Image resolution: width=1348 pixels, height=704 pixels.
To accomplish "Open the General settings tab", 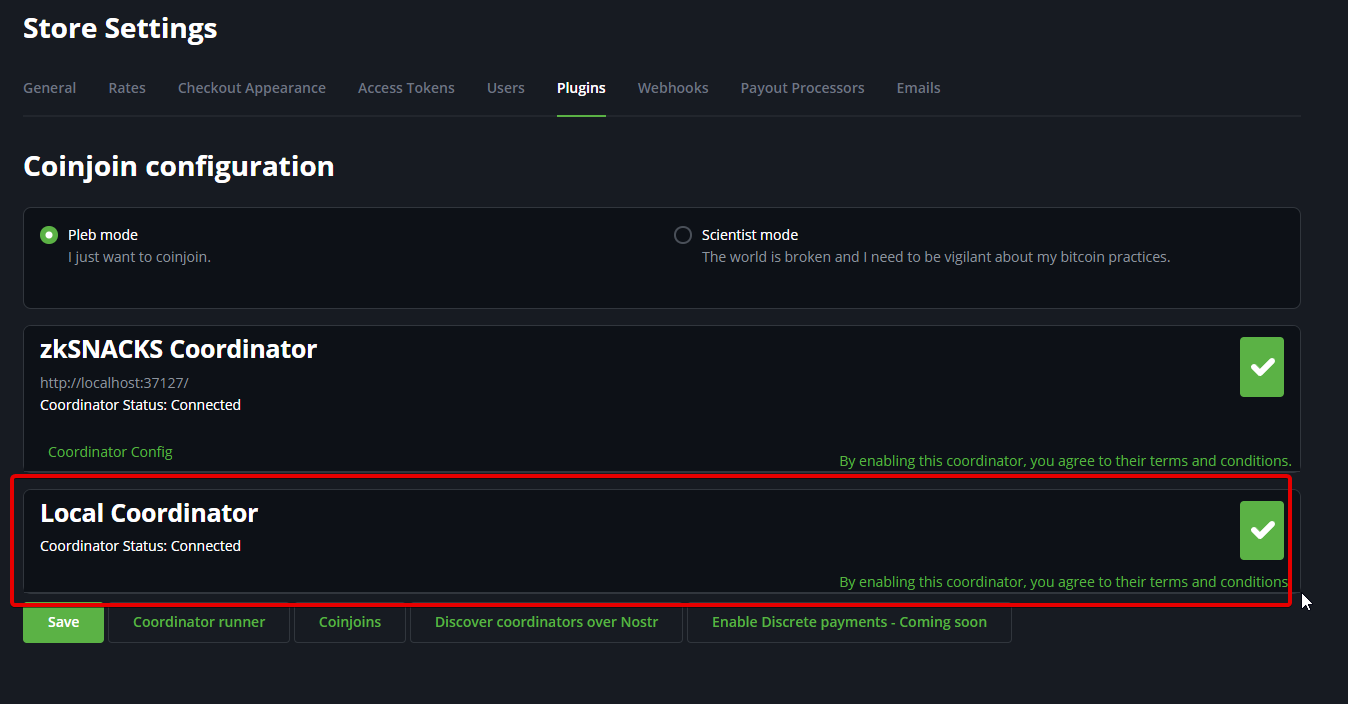I will (x=49, y=88).
